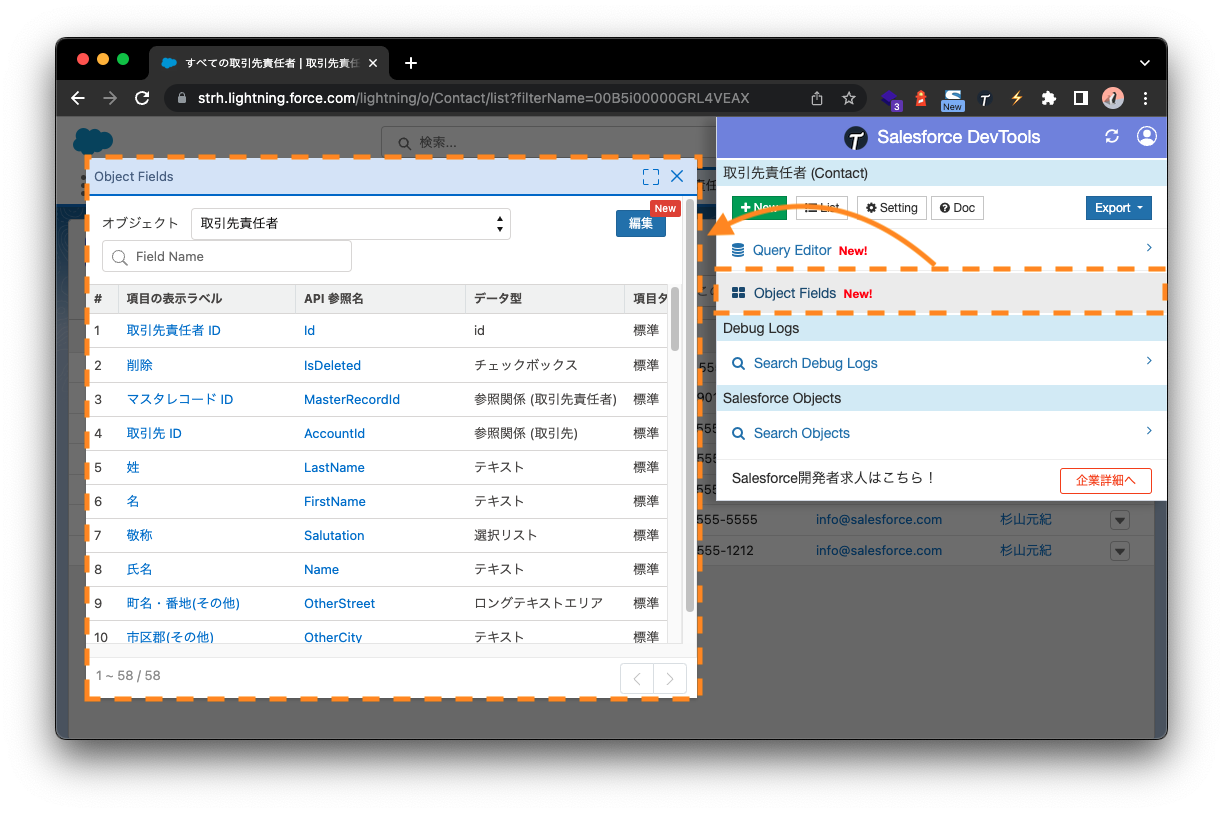Click the 編集 edit button
Viewport: 1223px width, 813px height.
click(x=640, y=223)
